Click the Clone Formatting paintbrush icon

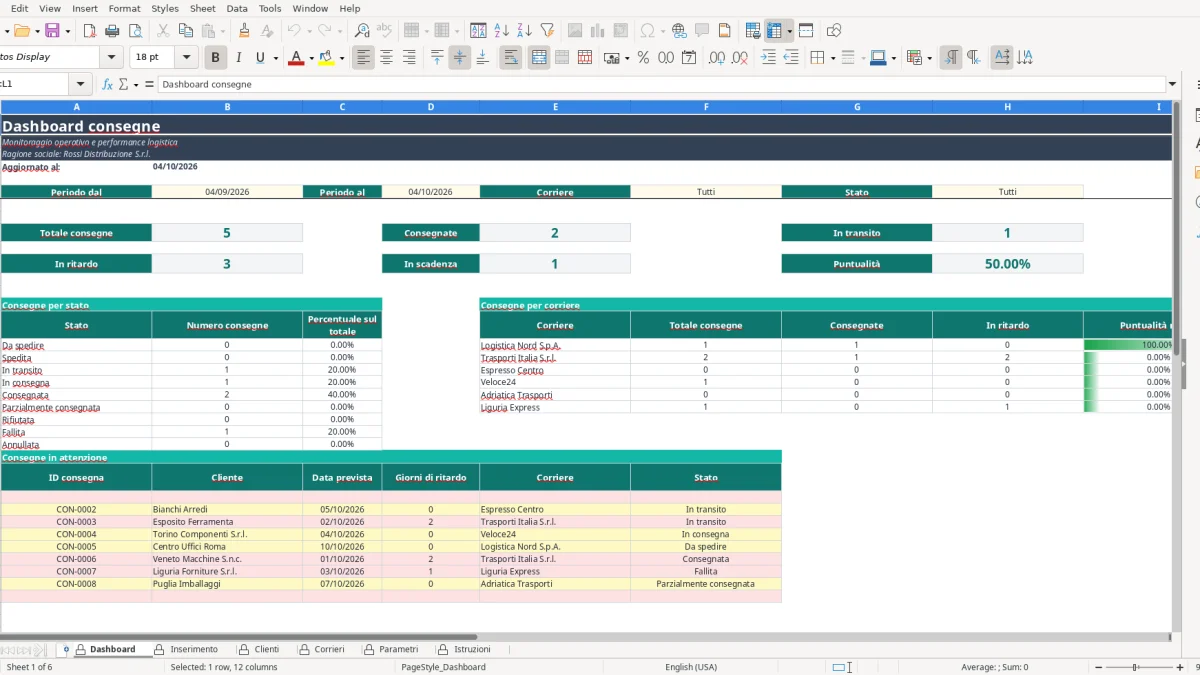point(244,31)
